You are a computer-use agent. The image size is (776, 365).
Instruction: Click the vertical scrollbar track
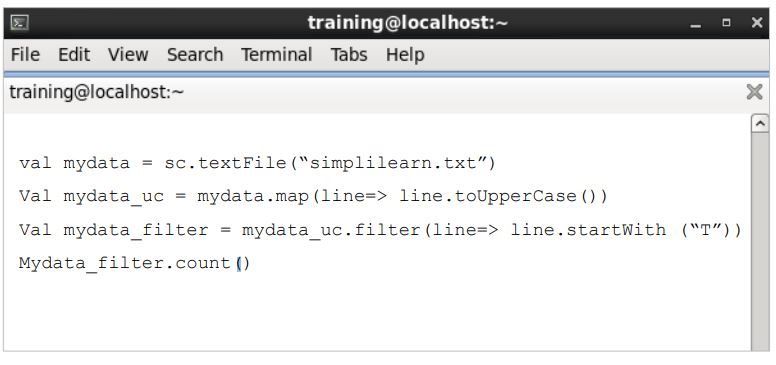(760, 241)
